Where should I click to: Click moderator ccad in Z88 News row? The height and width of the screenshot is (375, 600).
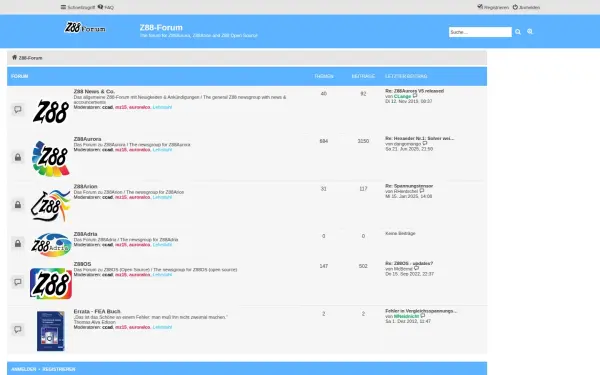click(x=108, y=108)
